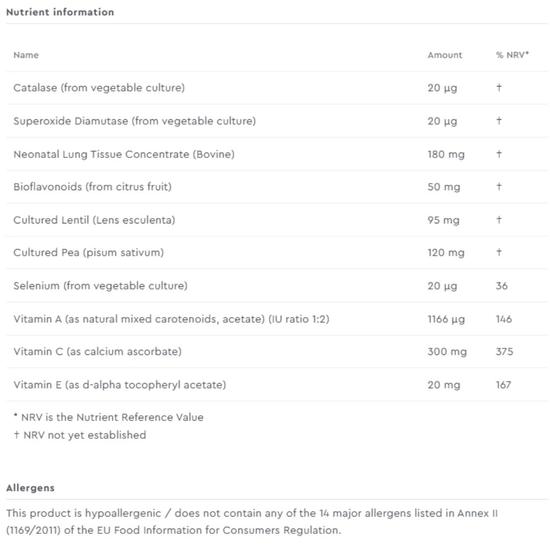Viewport: 550px width, 550px height.
Task: Click the 95 mg amount value
Action: [x=443, y=220]
